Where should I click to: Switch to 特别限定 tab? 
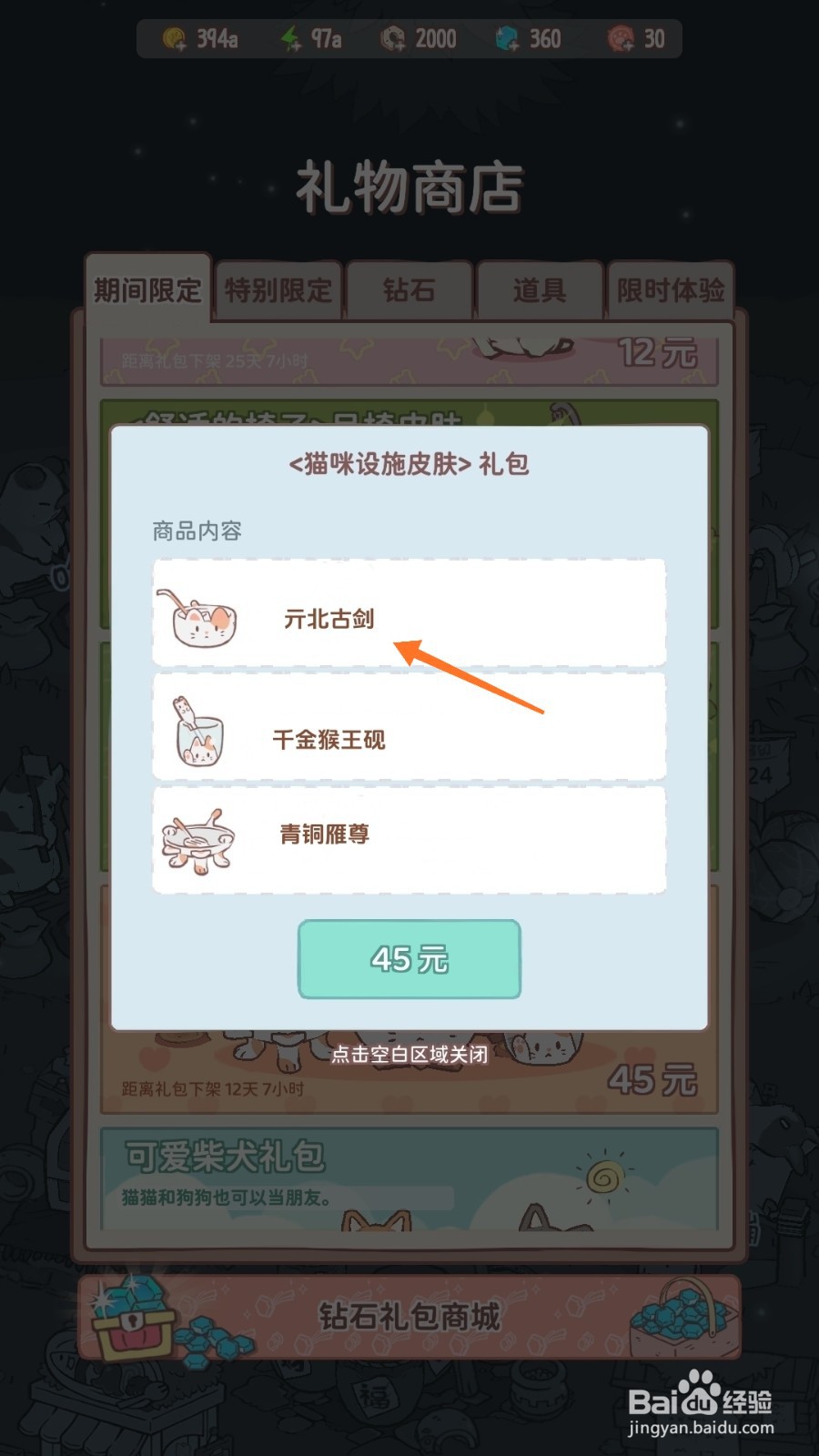coord(278,290)
